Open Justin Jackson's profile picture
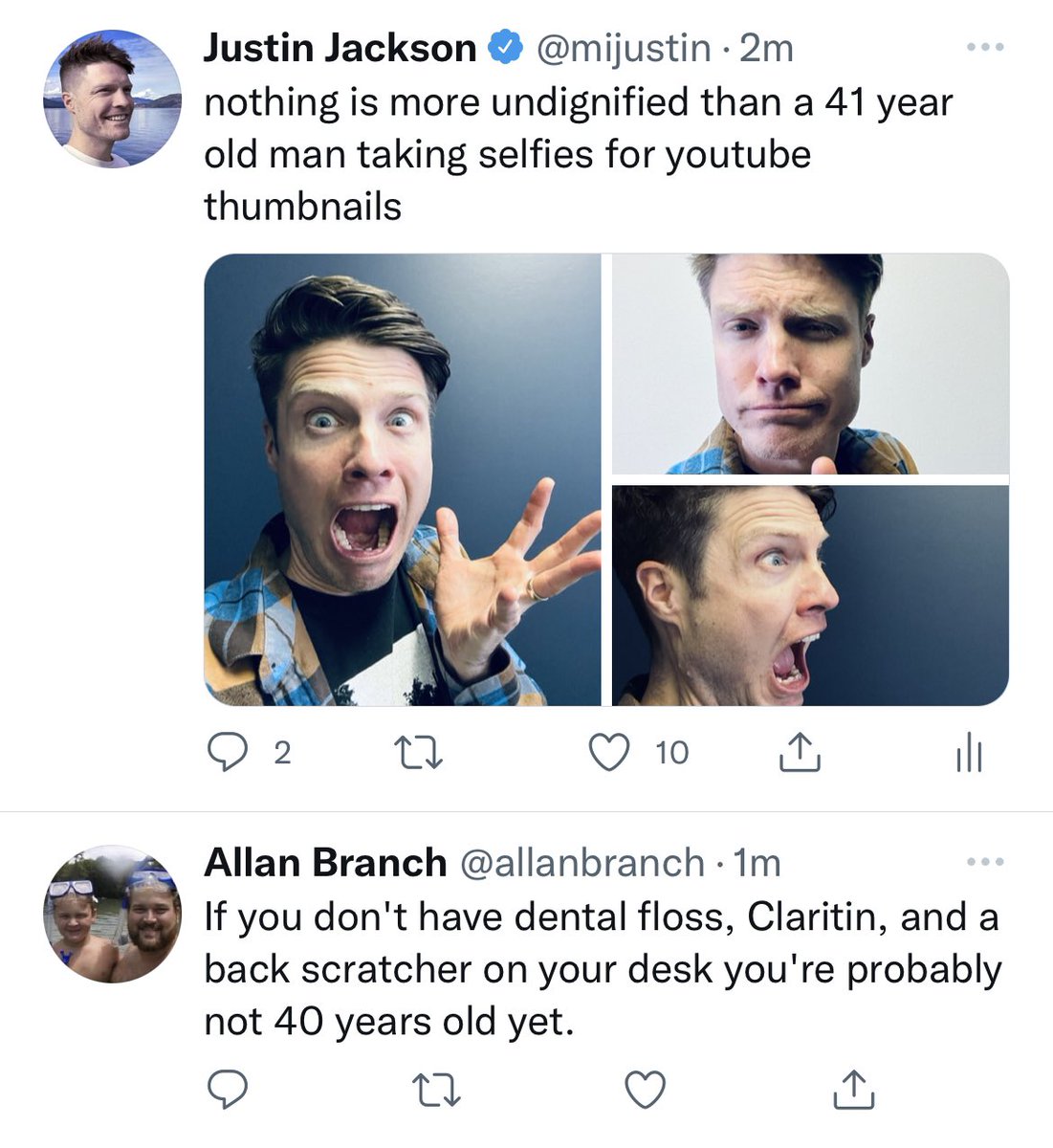 (x=112, y=99)
